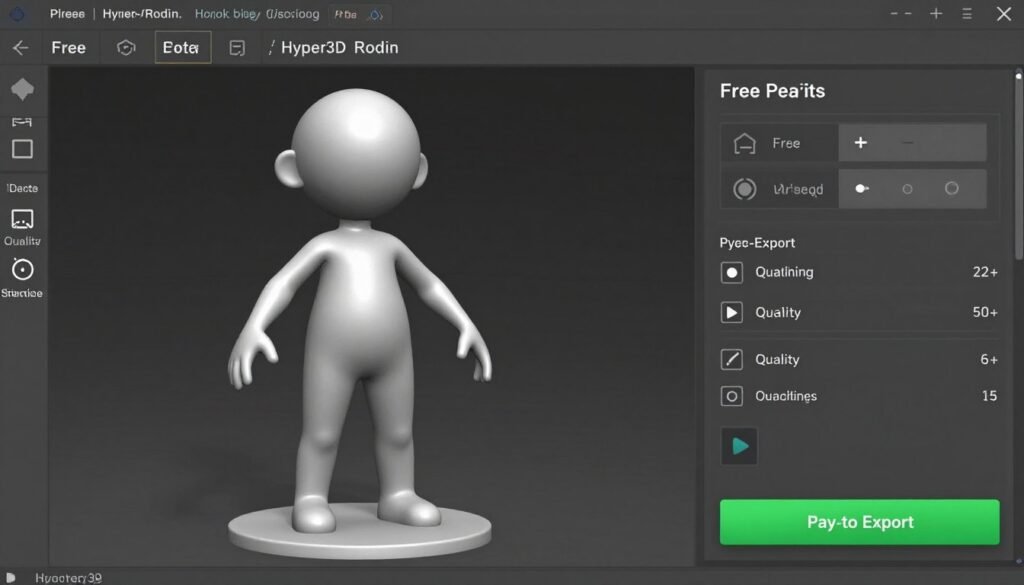Image resolution: width=1024 pixels, height=585 pixels.
Task: Click the 15 value next to Ouacitines
Action: coord(989,396)
